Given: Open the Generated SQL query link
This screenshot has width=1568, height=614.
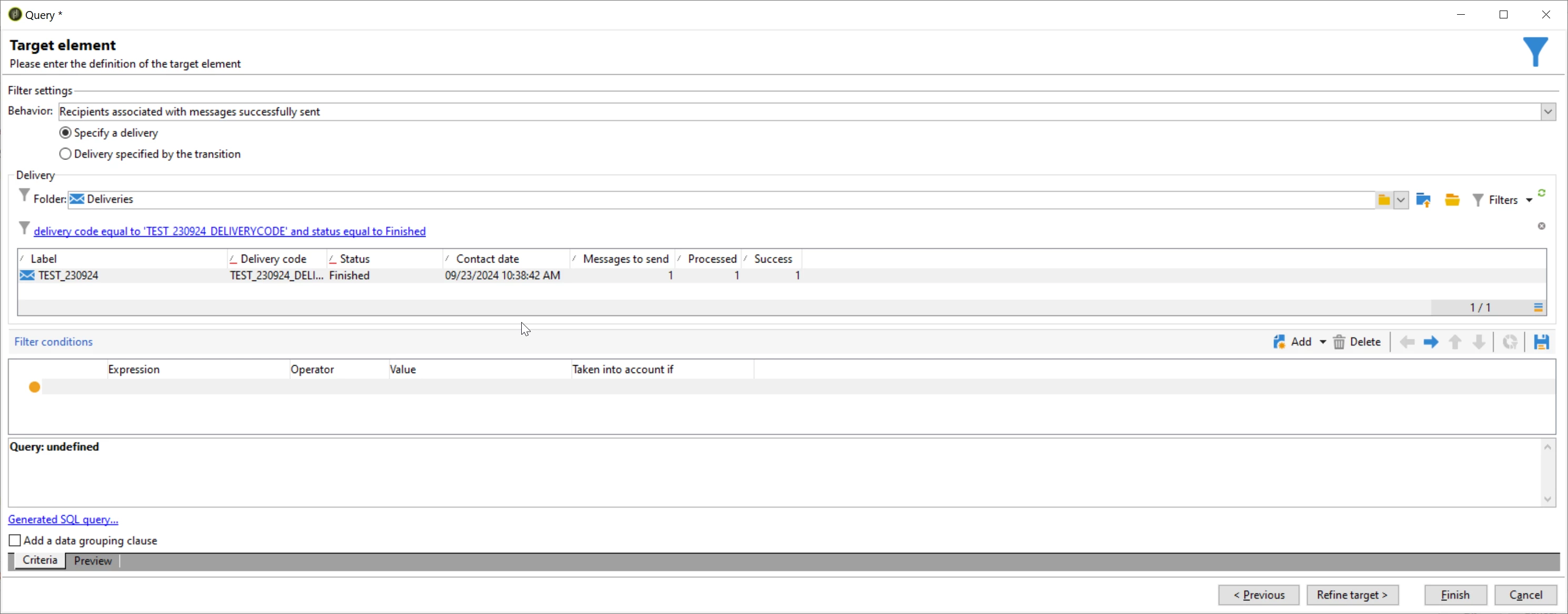Looking at the screenshot, I should coord(63,520).
